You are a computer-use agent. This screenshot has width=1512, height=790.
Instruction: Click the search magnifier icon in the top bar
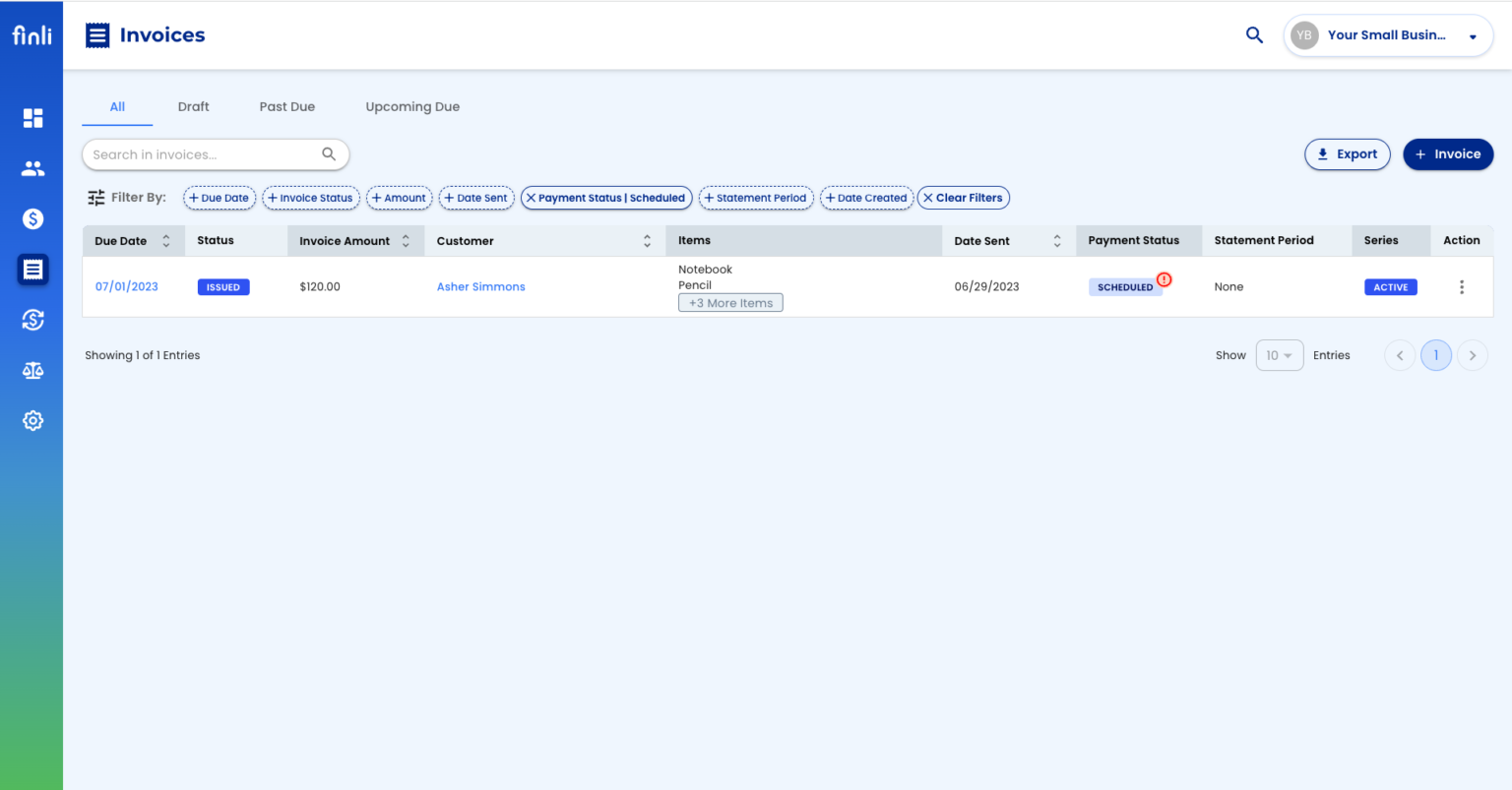(1254, 34)
